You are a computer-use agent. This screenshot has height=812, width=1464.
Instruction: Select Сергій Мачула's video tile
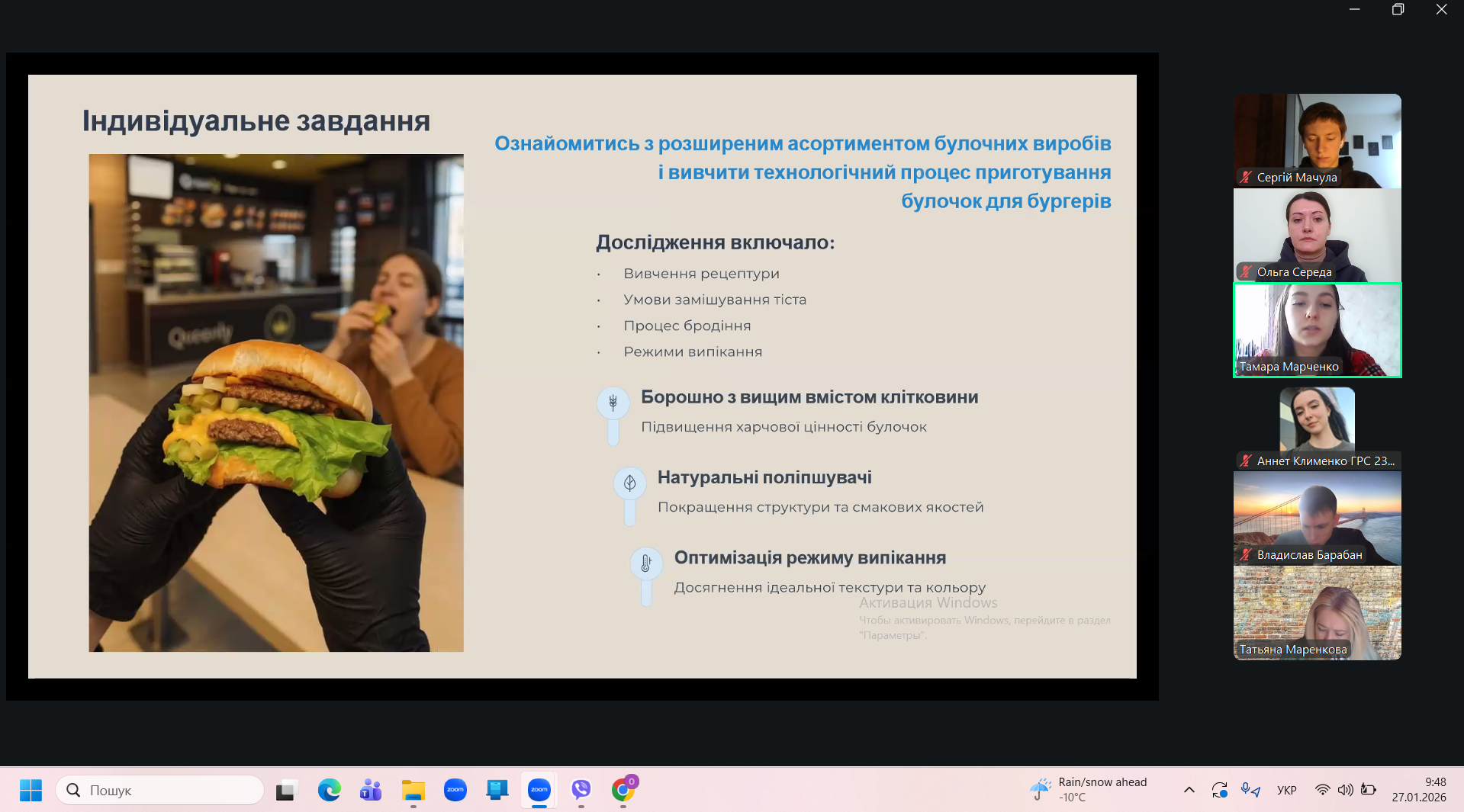point(1318,140)
